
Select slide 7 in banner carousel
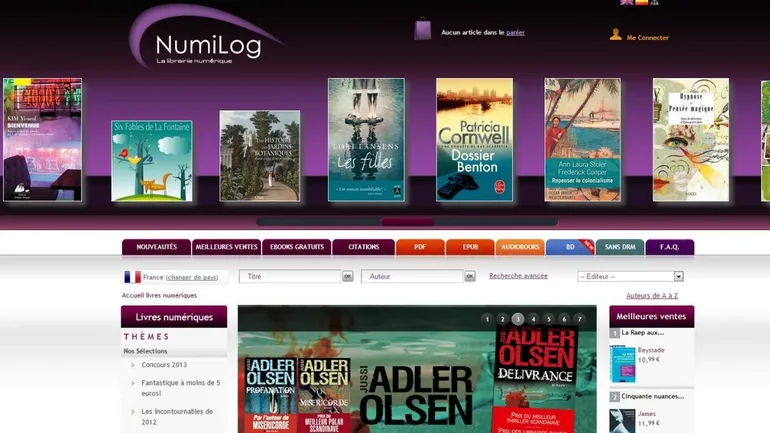[579, 319]
